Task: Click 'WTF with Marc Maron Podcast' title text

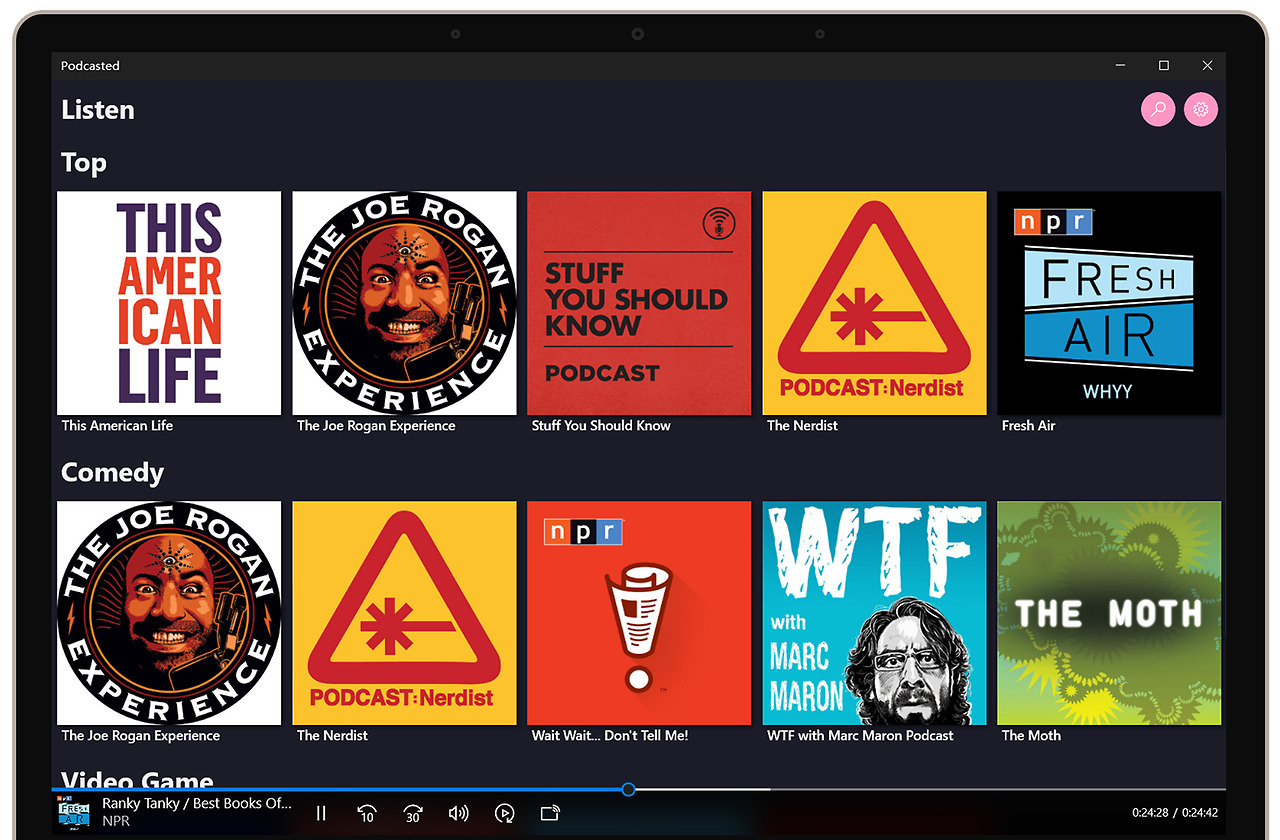Action: coord(860,735)
